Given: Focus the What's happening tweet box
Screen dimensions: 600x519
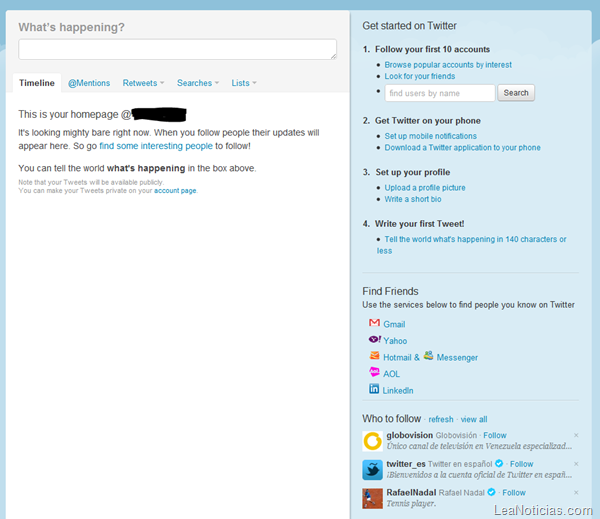Looking at the screenshot, I should coord(178,49).
